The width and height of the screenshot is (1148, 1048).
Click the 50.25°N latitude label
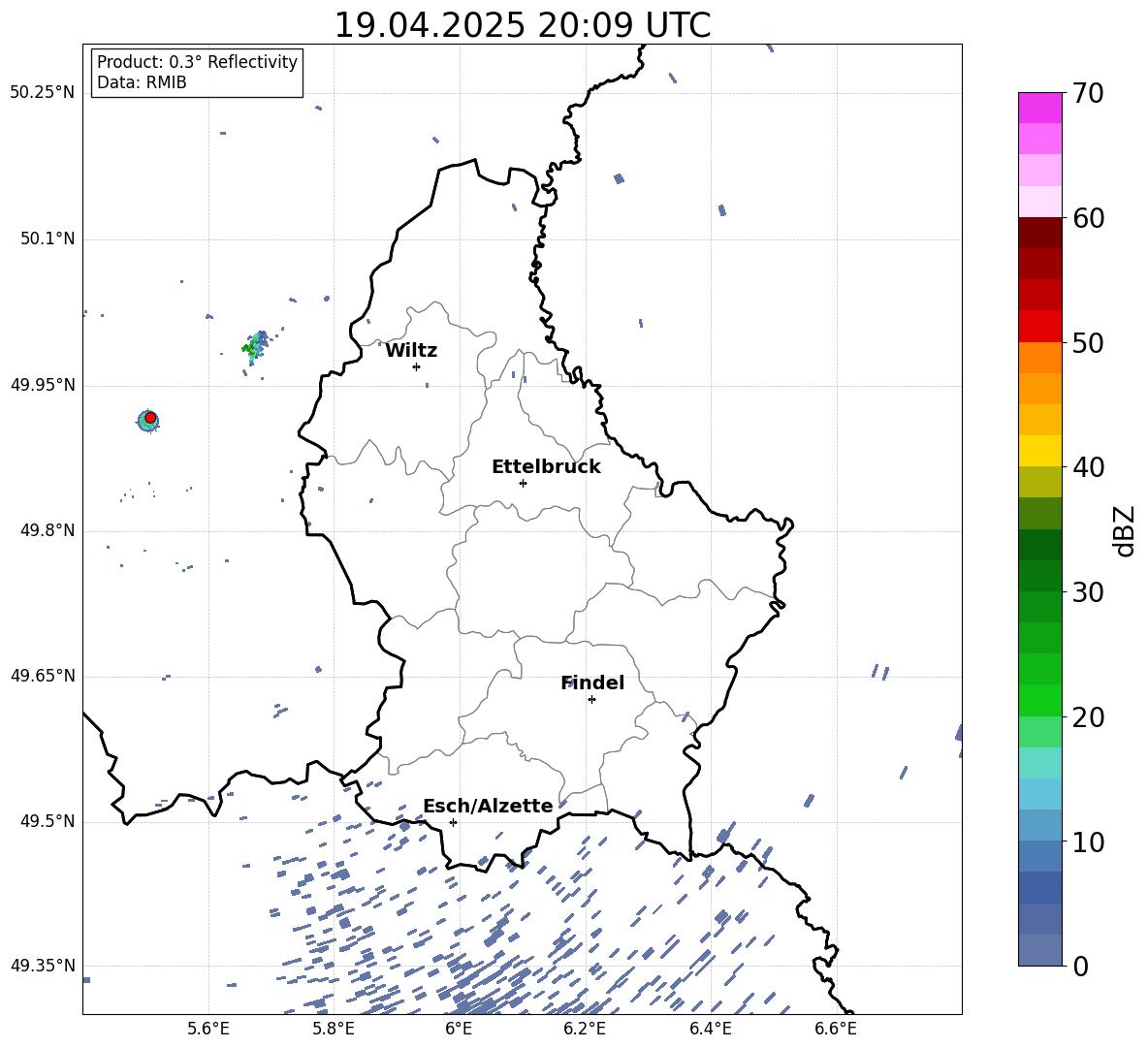point(43,93)
